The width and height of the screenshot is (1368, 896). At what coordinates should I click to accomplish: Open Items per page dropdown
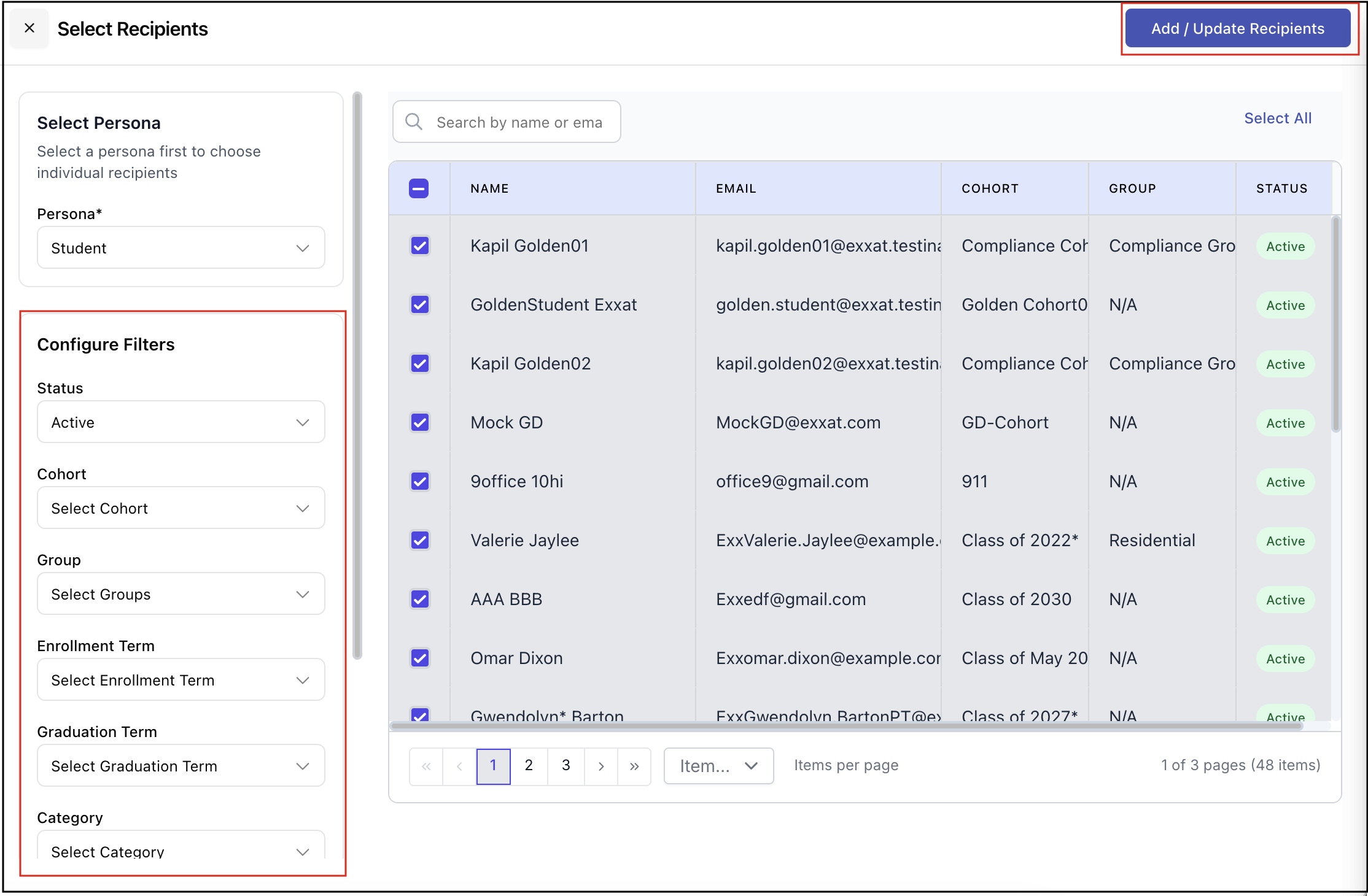point(718,766)
